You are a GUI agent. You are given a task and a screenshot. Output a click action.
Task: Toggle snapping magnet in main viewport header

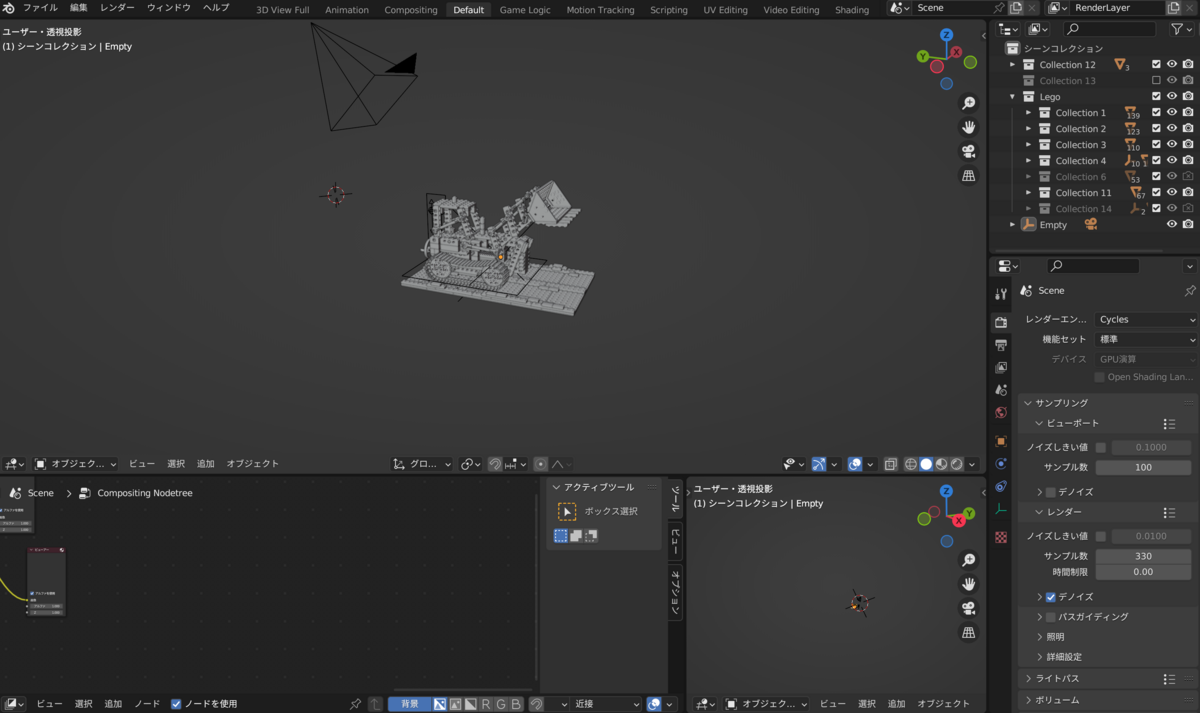tap(494, 464)
